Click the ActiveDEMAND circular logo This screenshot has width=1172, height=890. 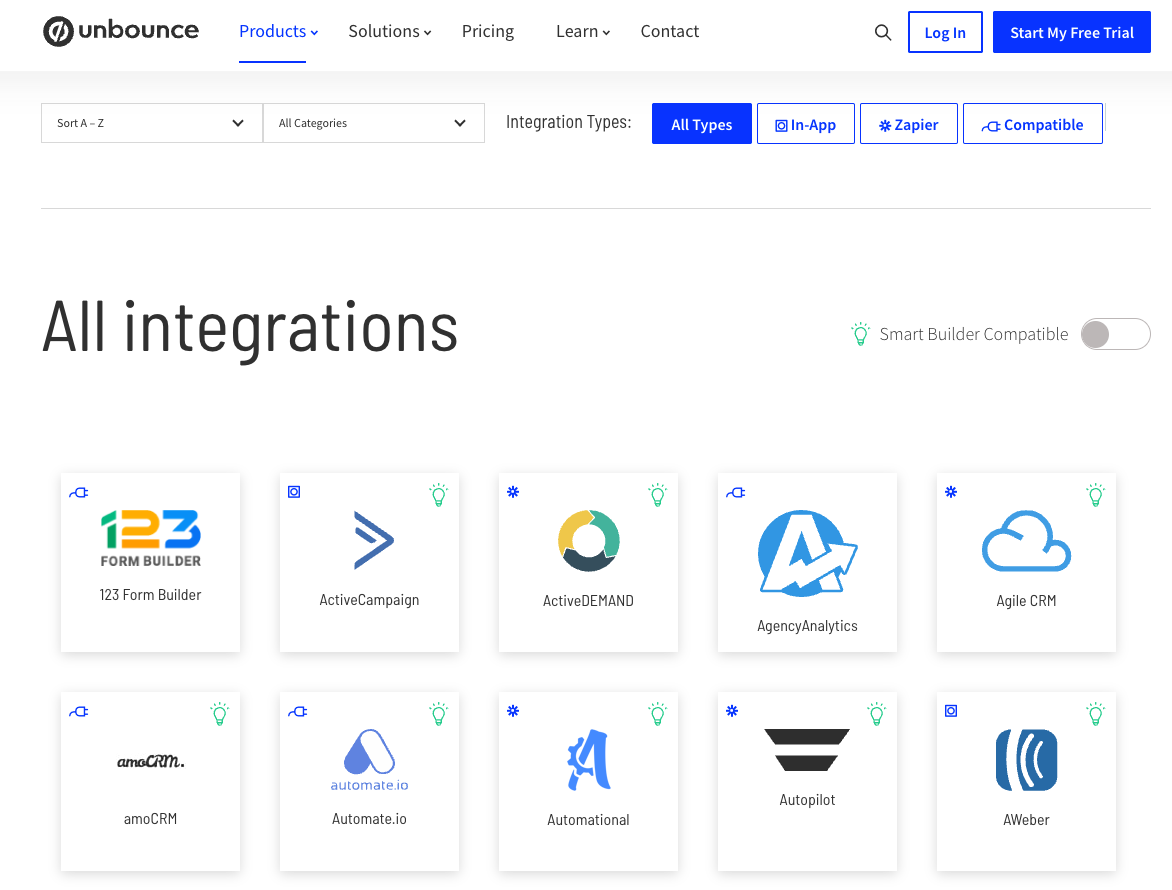click(589, 540)
